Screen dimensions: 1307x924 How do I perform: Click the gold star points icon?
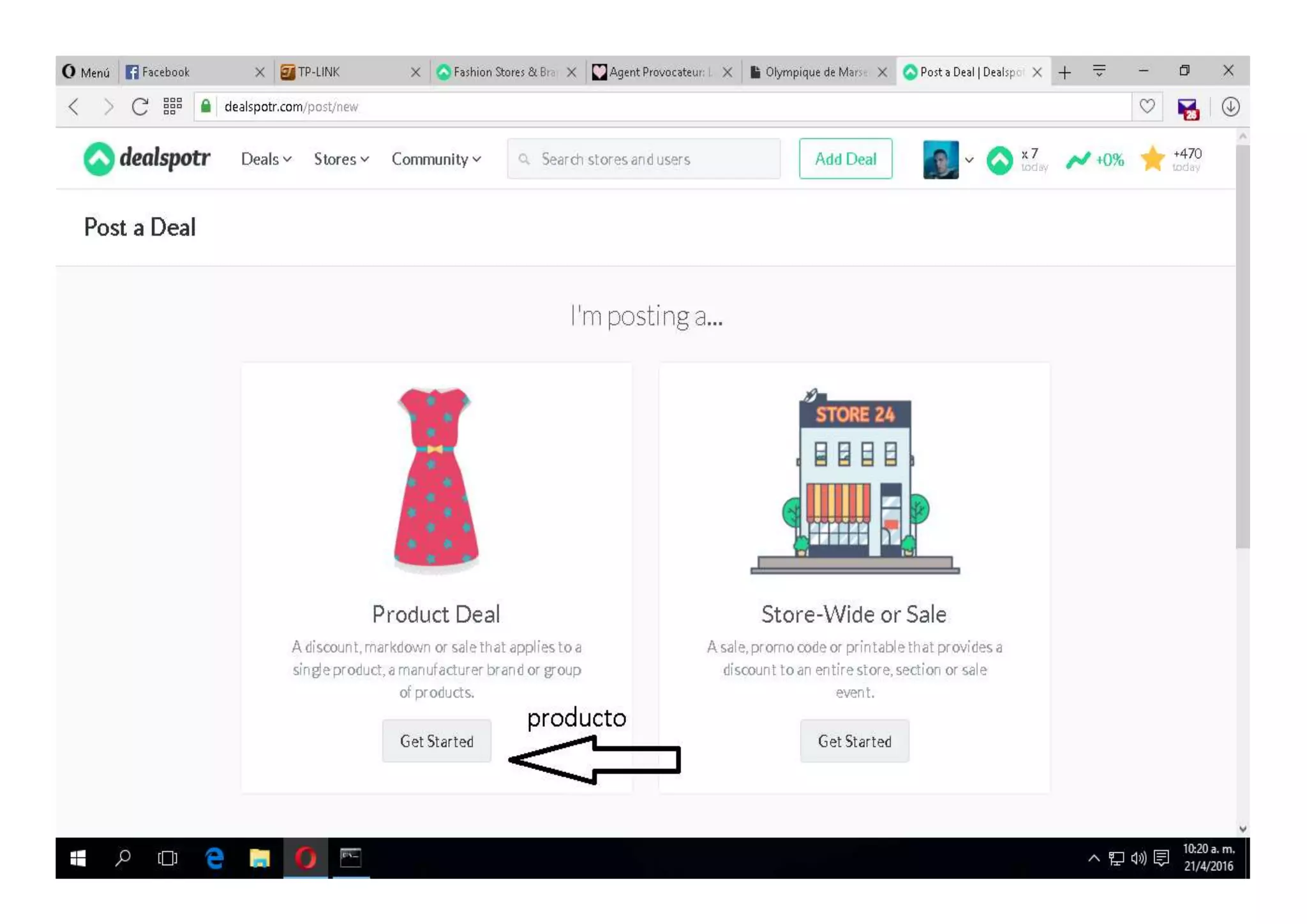[1153, 159]
